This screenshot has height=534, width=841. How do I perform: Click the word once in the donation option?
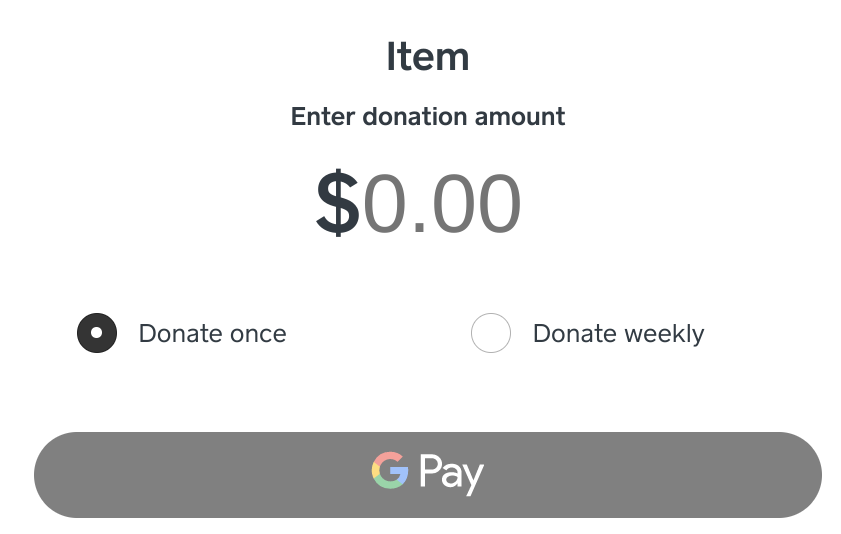[x=258, y=335]
